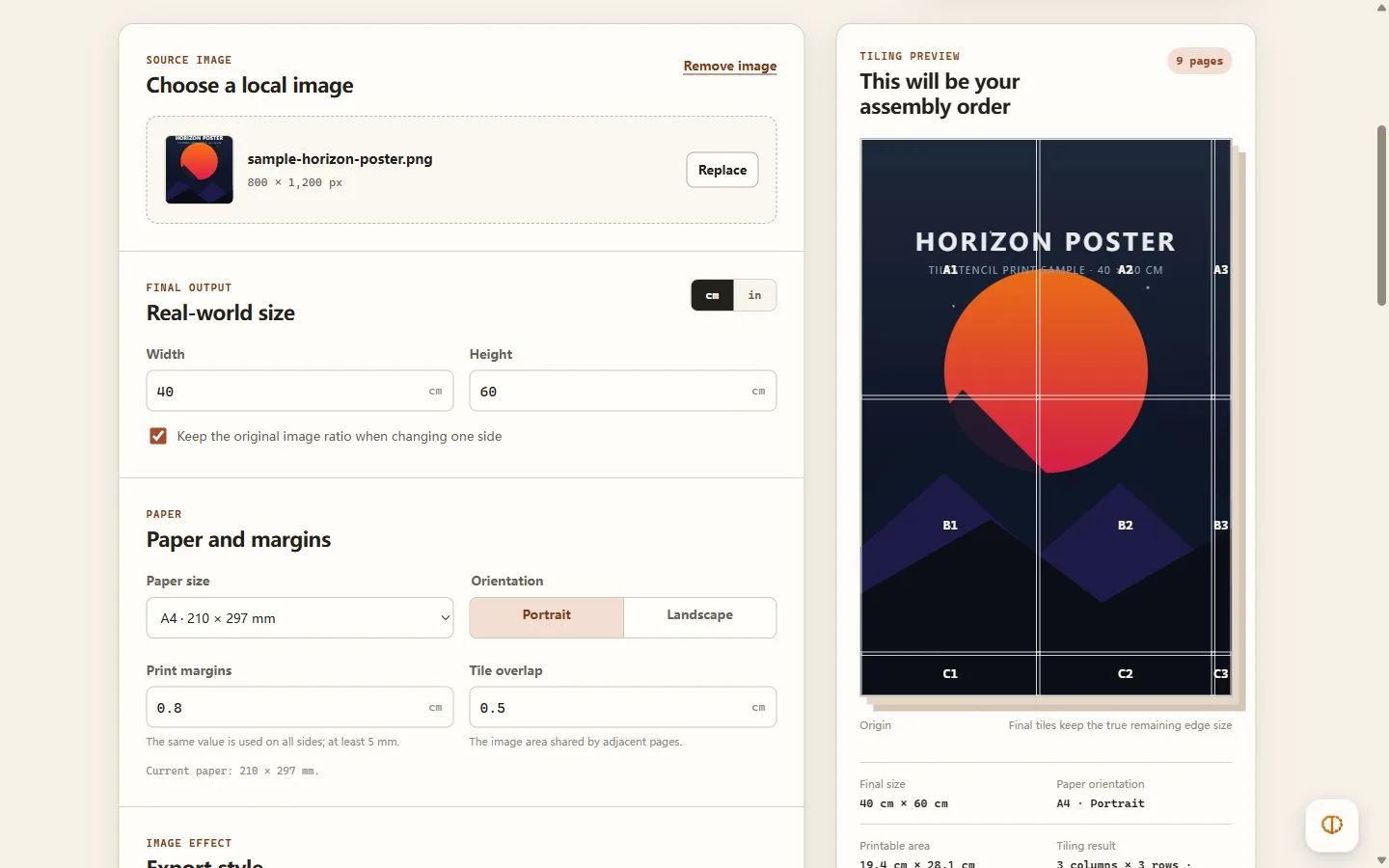The width and height of the screenshot is (1389, 868).
Task: Click the scrollbar up arrow
Action: pos(1381,8)
